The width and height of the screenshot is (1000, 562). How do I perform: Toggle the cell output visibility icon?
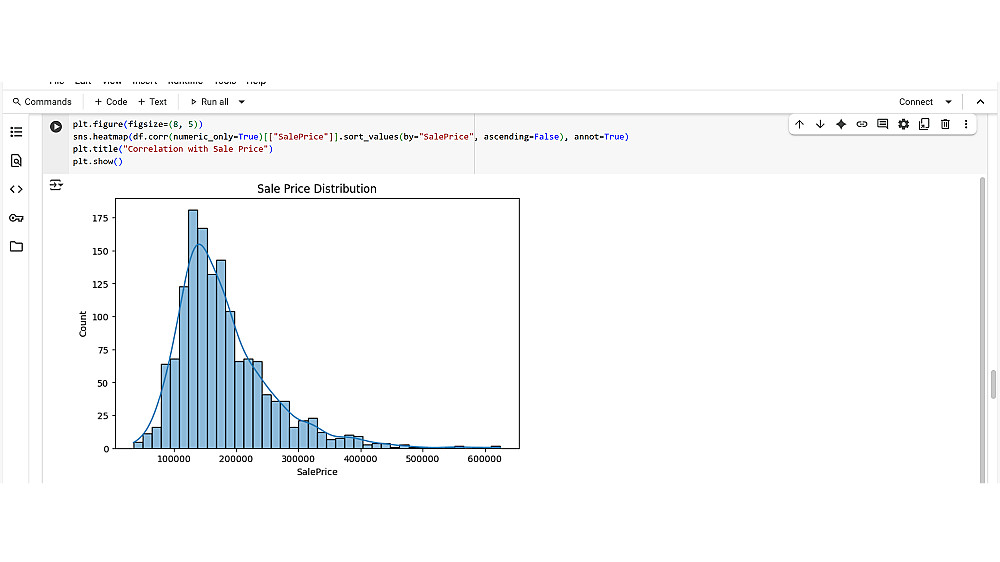pyautogui.click(x=55, y=185)
